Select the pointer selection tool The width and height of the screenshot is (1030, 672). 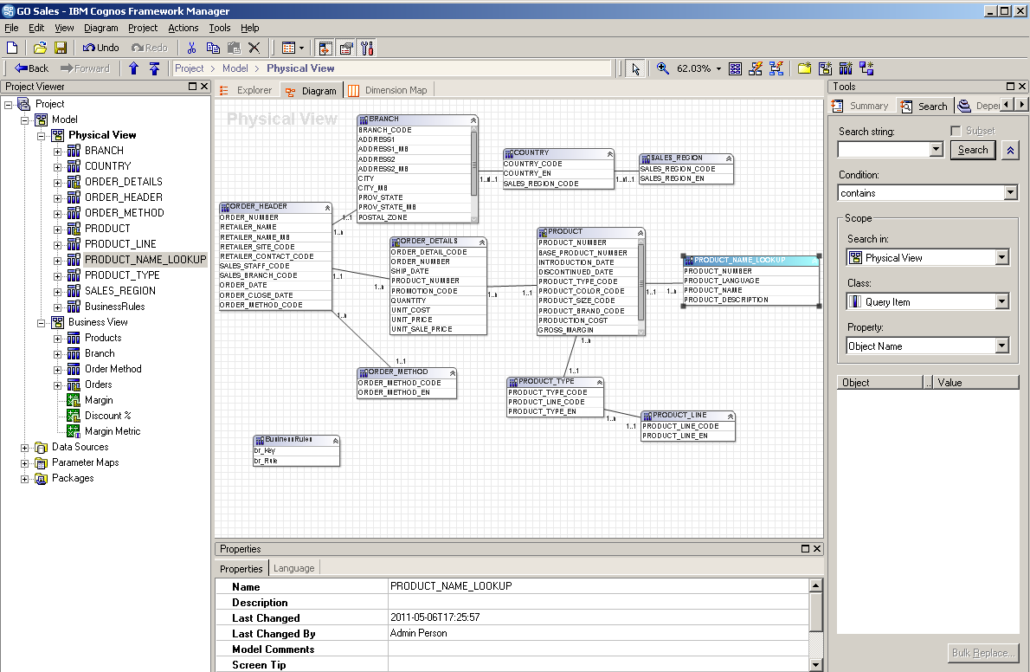coord(635,68)
